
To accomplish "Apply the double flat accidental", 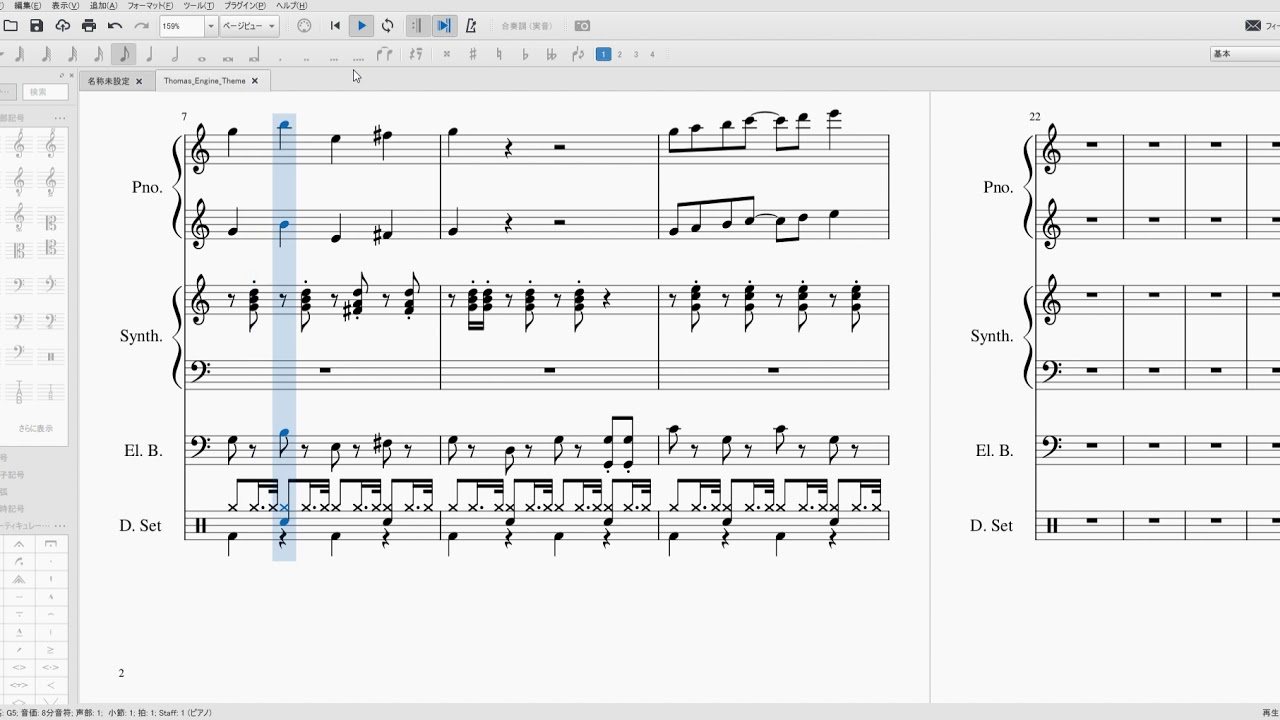I will click(551, 54).
